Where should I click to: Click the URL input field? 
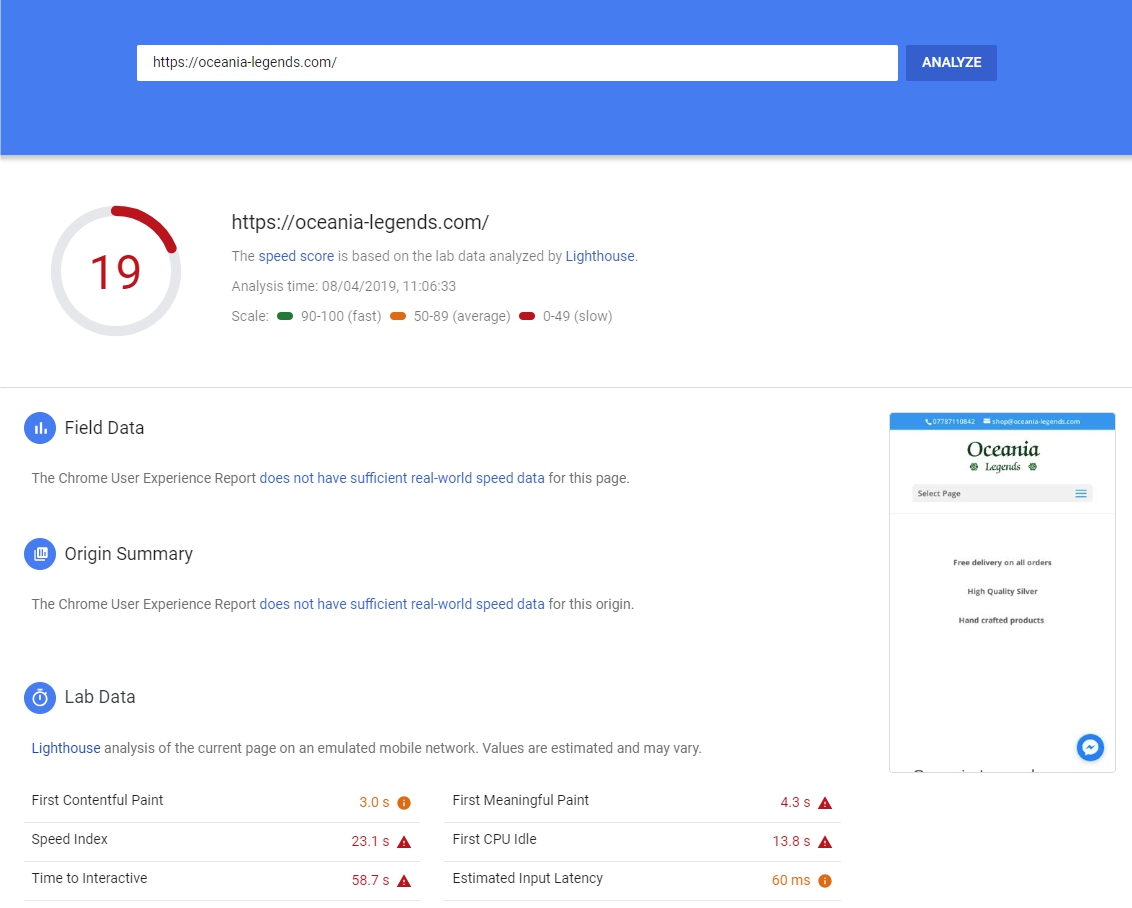pyautogui.click(x=517, y=62)
